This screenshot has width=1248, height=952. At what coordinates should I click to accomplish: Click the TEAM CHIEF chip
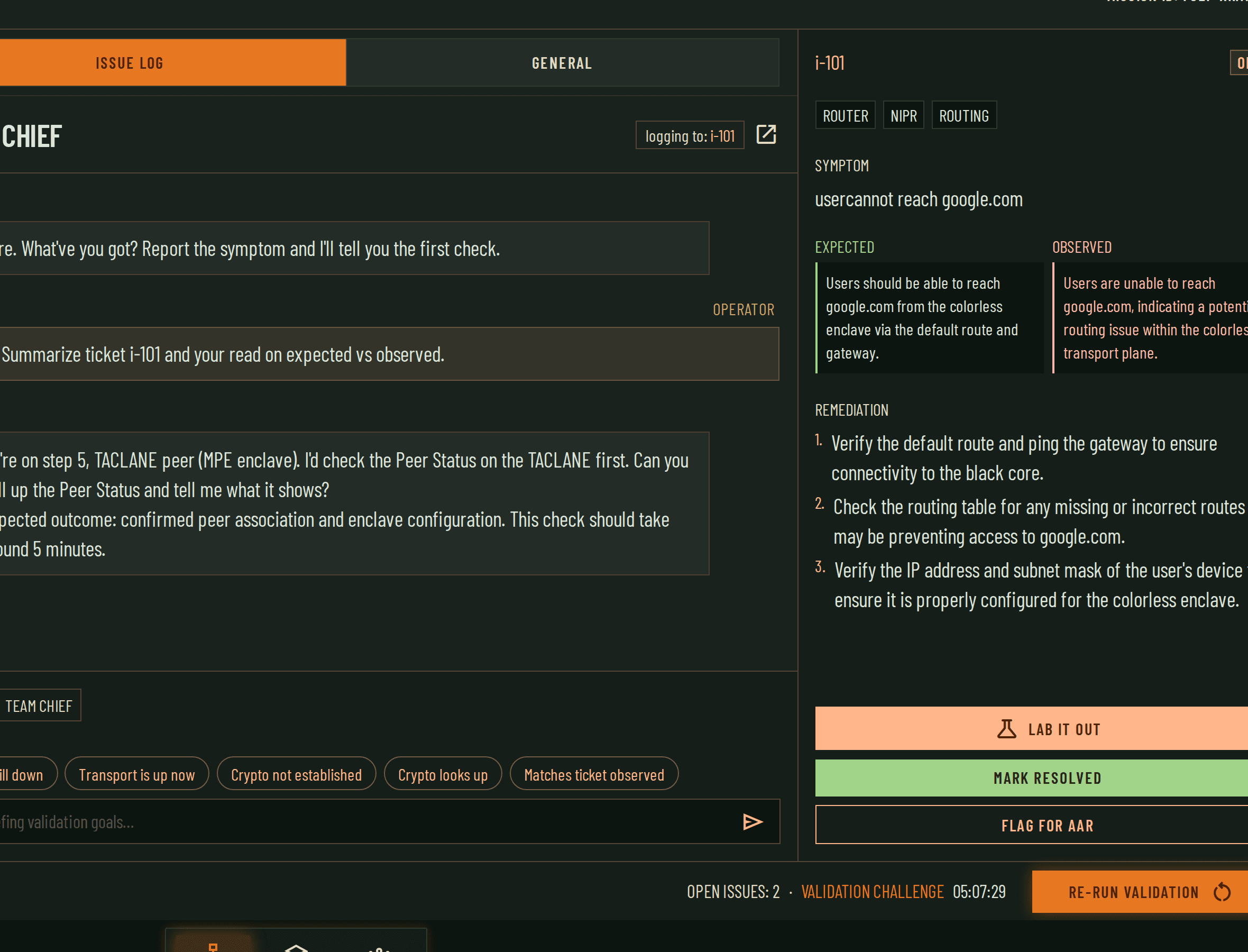pos(39,706)
